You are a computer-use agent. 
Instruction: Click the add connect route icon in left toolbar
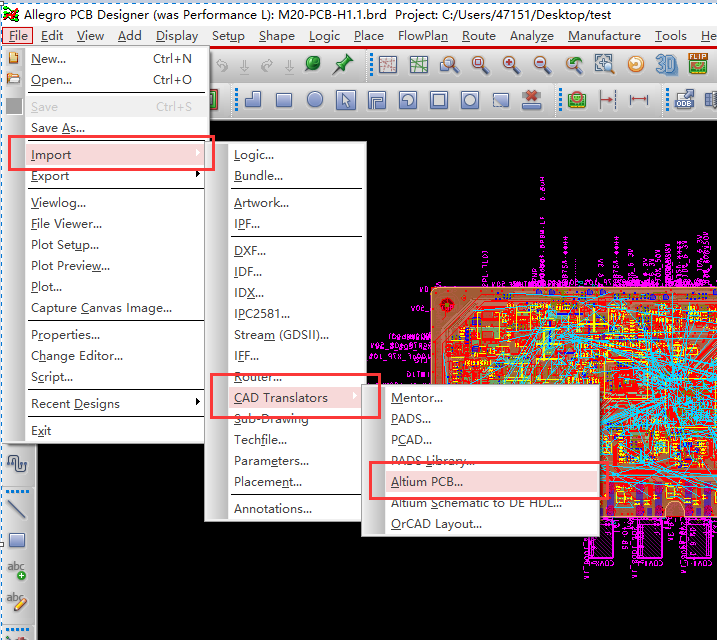tap(17, 463)
